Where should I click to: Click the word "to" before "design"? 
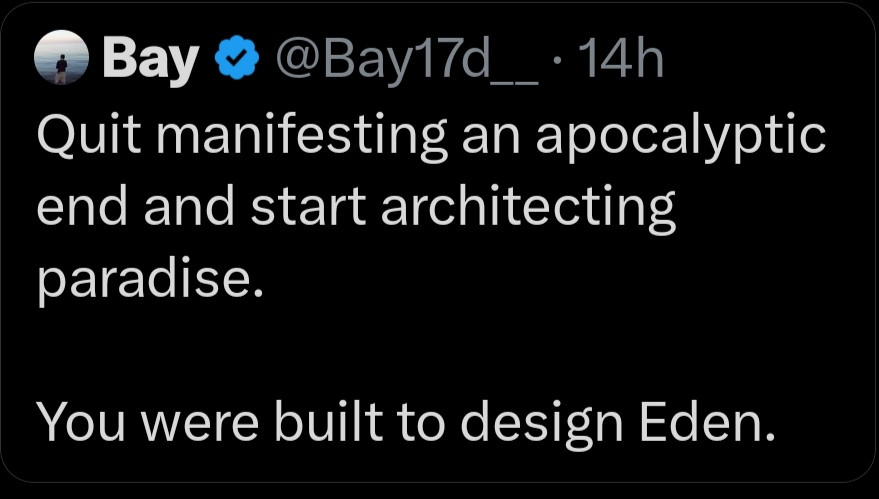(429, 427)
